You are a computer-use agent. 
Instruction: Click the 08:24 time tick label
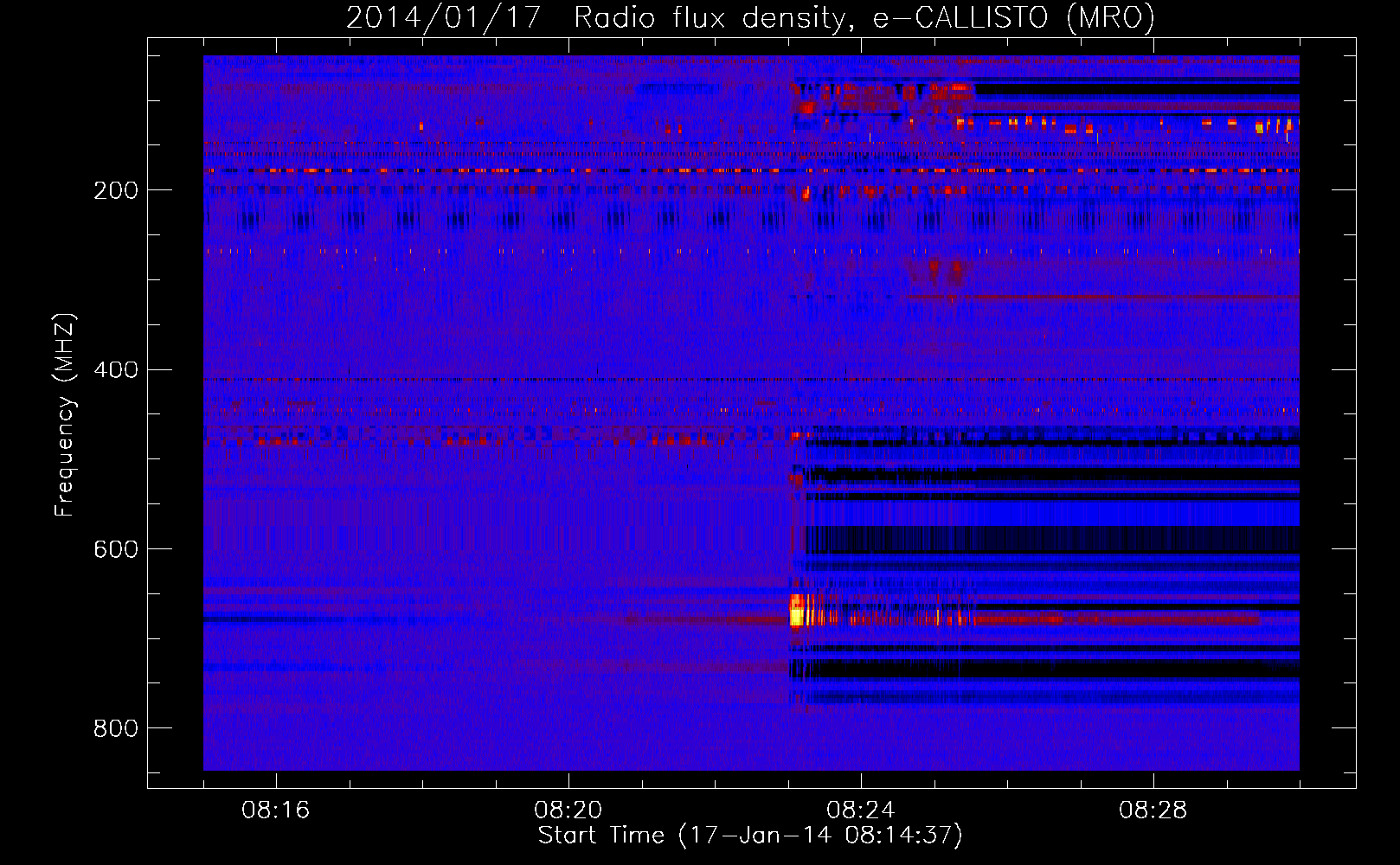(861, 811)
